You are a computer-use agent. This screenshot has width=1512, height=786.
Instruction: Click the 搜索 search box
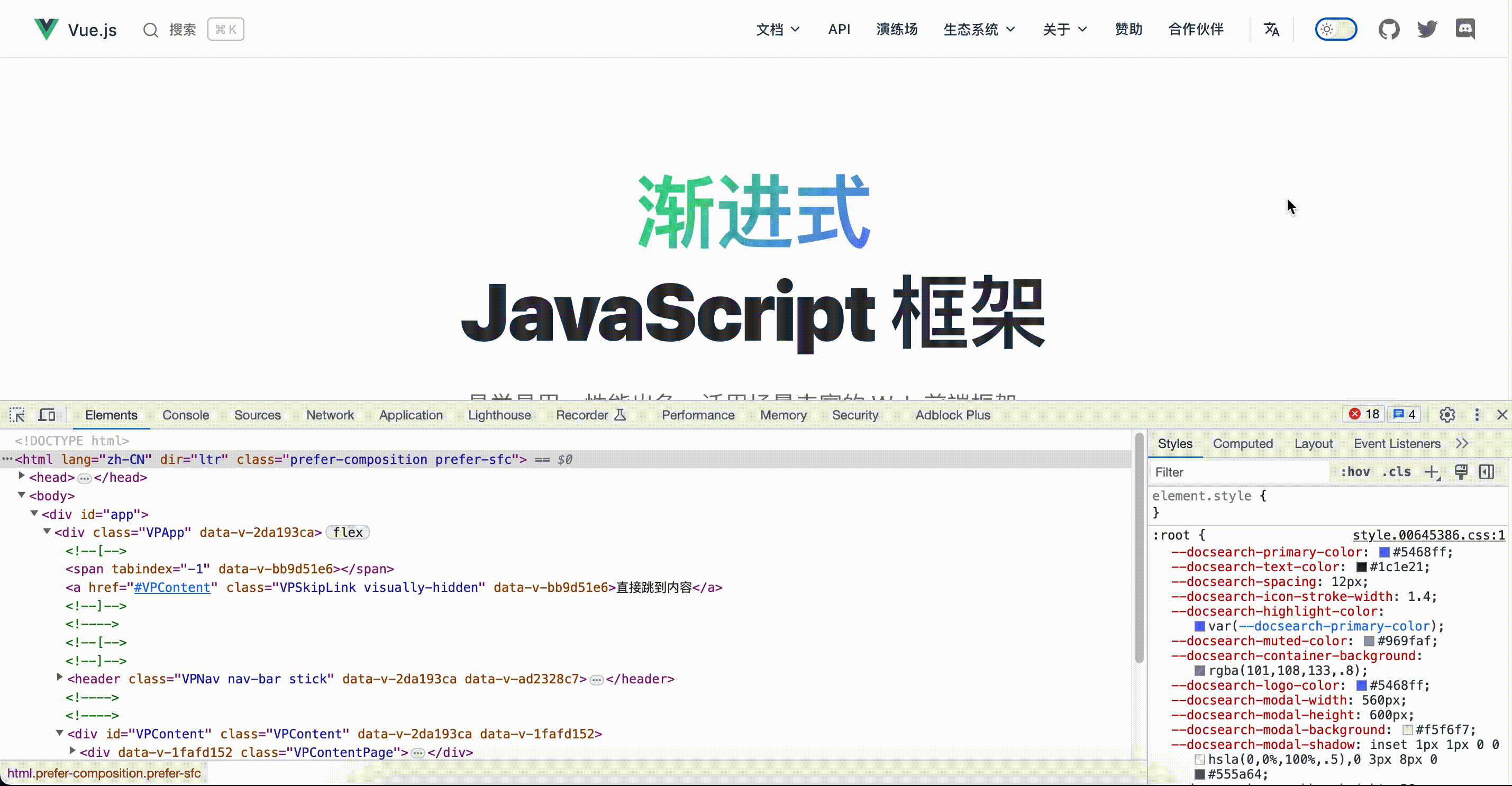click(x=193, y=29)
